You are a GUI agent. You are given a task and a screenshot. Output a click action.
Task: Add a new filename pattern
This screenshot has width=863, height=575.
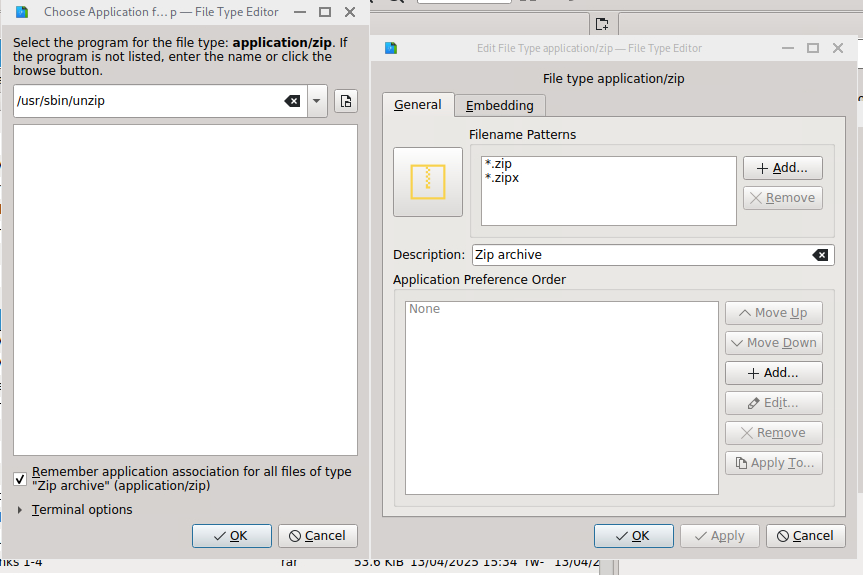coord(783,168)
